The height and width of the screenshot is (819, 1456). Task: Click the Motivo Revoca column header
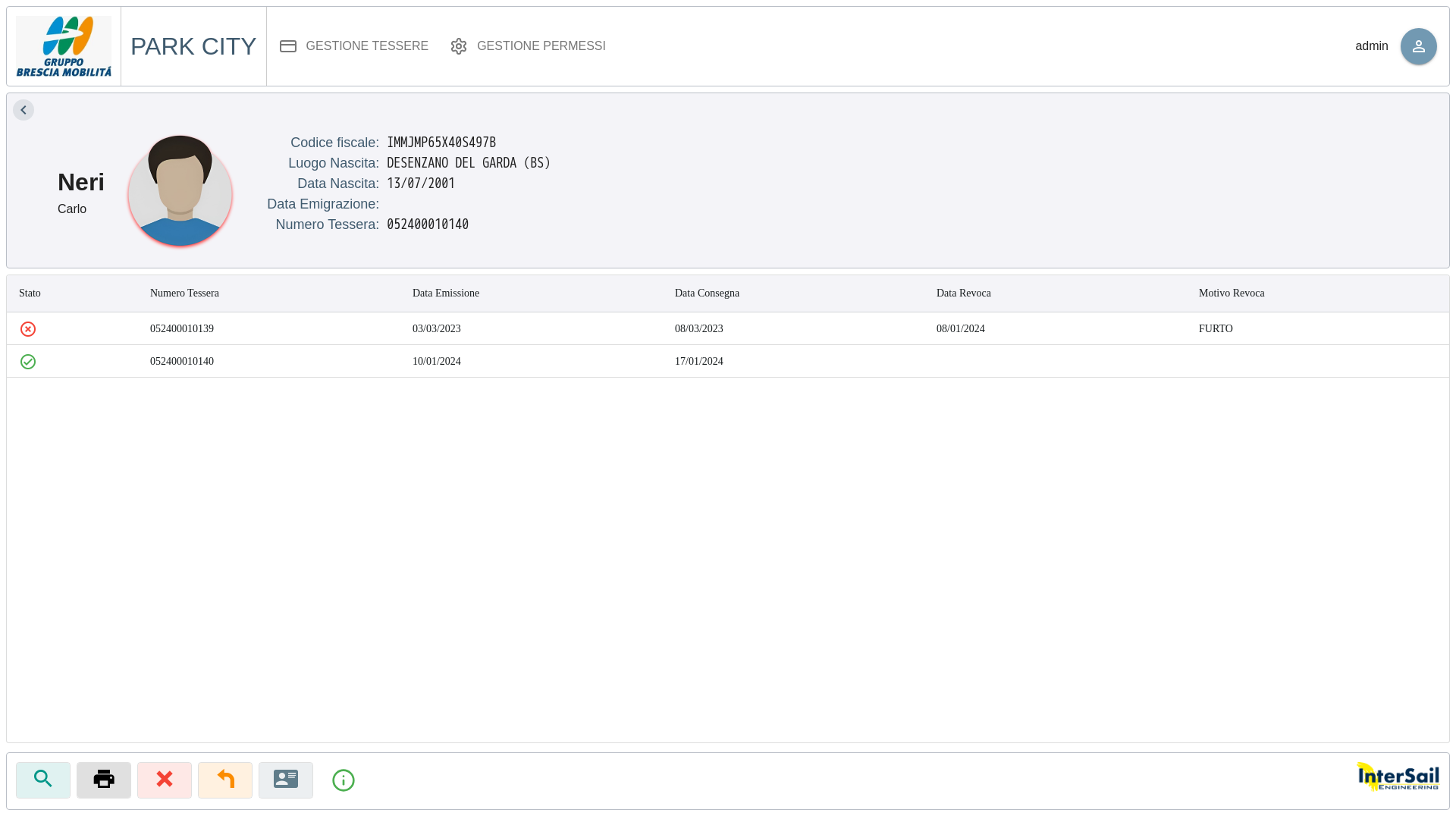[x=1232, y=293]
